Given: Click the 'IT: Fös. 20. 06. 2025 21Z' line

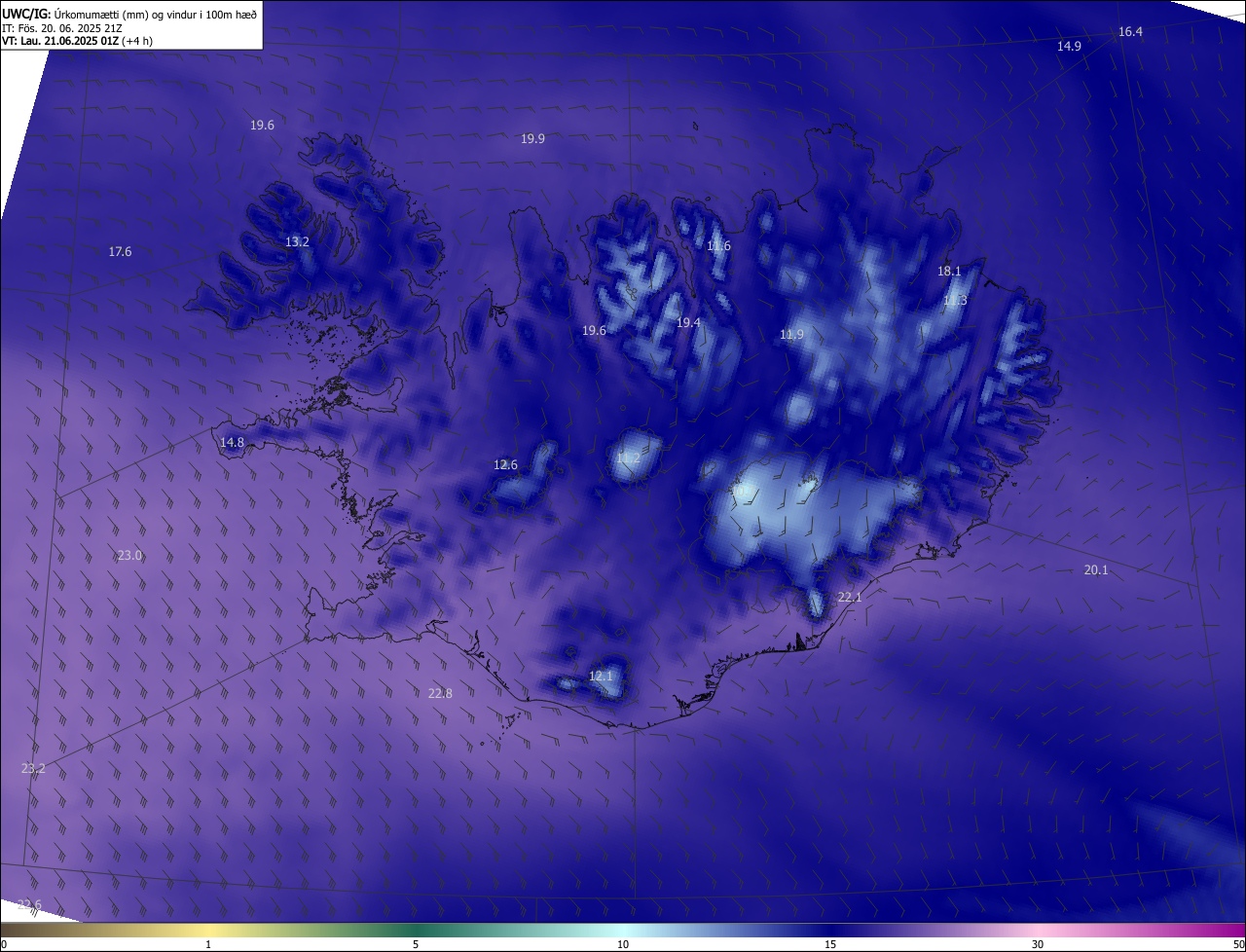Looking at the screenshot, I should [62, 28].
